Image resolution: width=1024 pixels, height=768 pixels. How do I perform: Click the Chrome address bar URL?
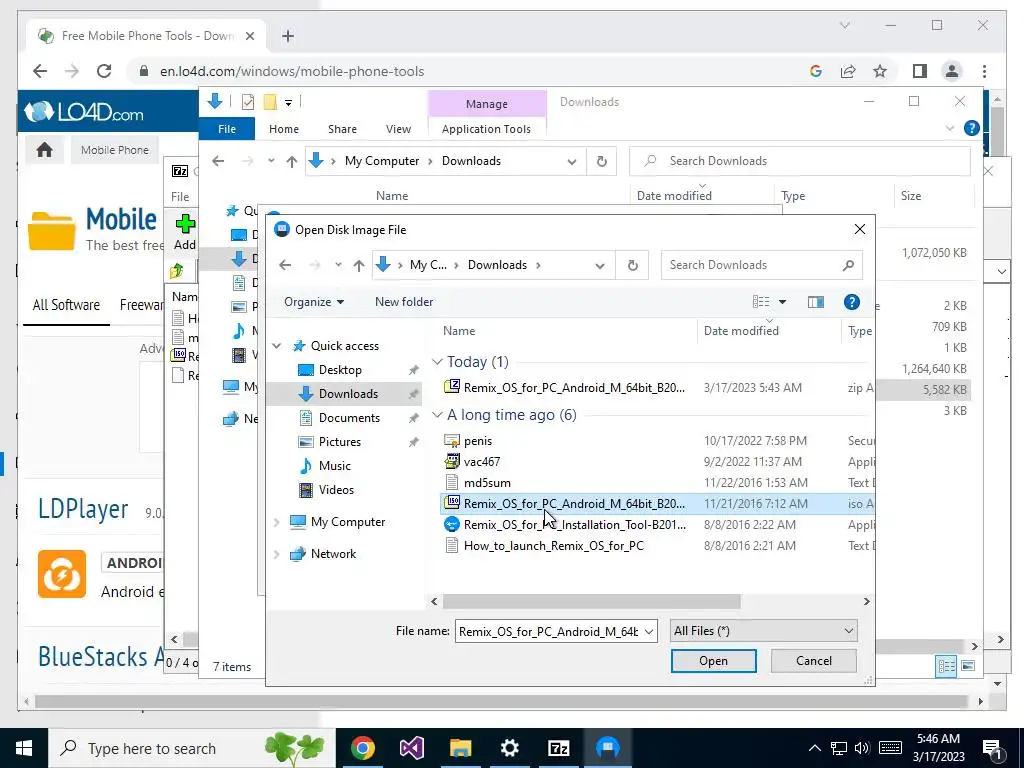click(x=292, y=71)
